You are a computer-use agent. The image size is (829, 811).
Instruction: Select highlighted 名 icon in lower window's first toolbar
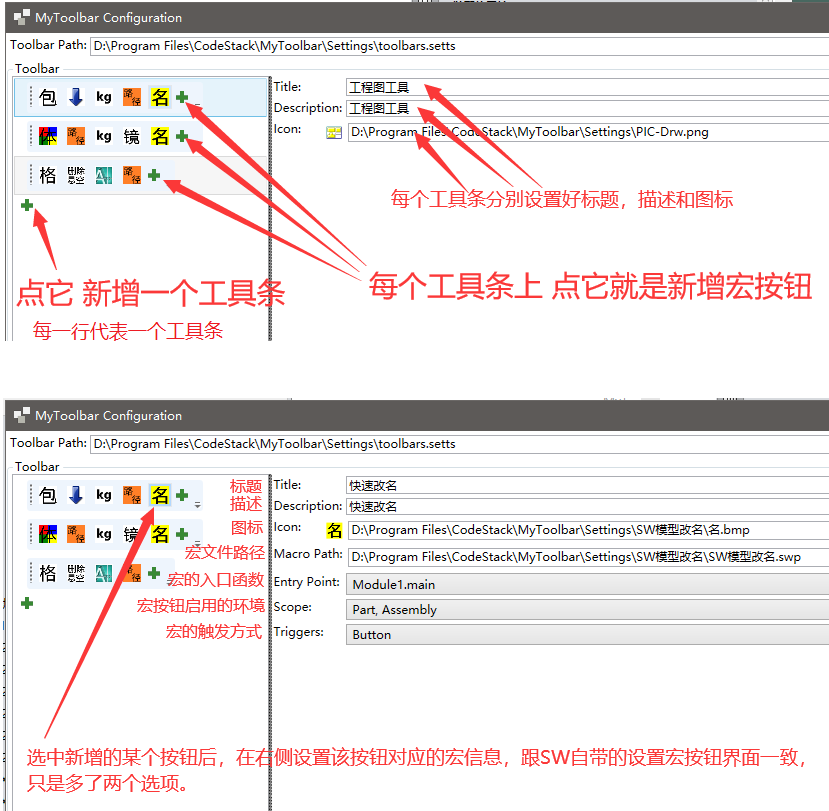pos(160,495)
